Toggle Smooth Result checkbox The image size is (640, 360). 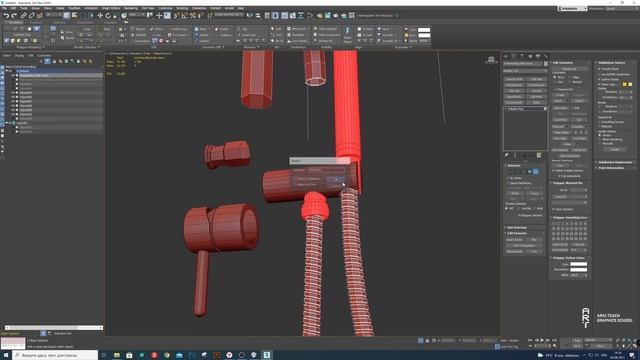(x=600, y=69)
